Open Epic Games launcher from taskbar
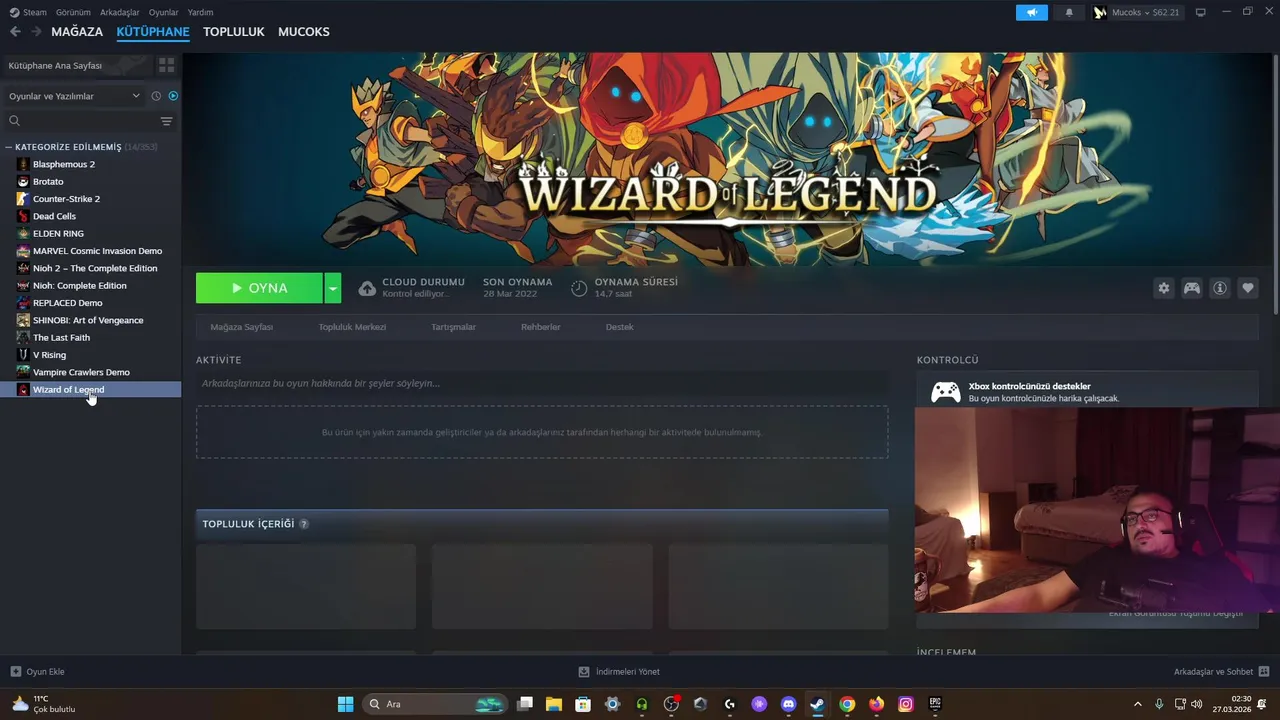 tap(935, 704)
